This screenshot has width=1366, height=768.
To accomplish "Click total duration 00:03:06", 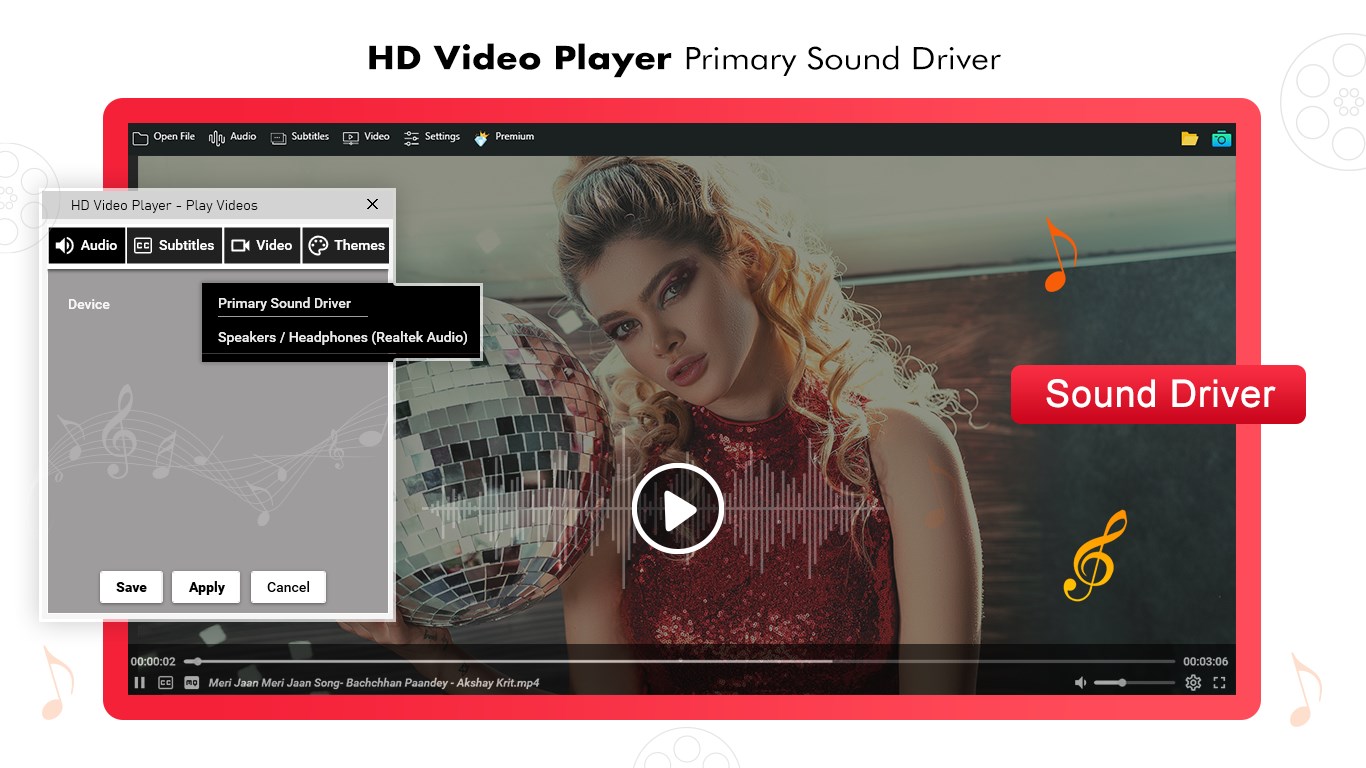I will pos(1205,662).
